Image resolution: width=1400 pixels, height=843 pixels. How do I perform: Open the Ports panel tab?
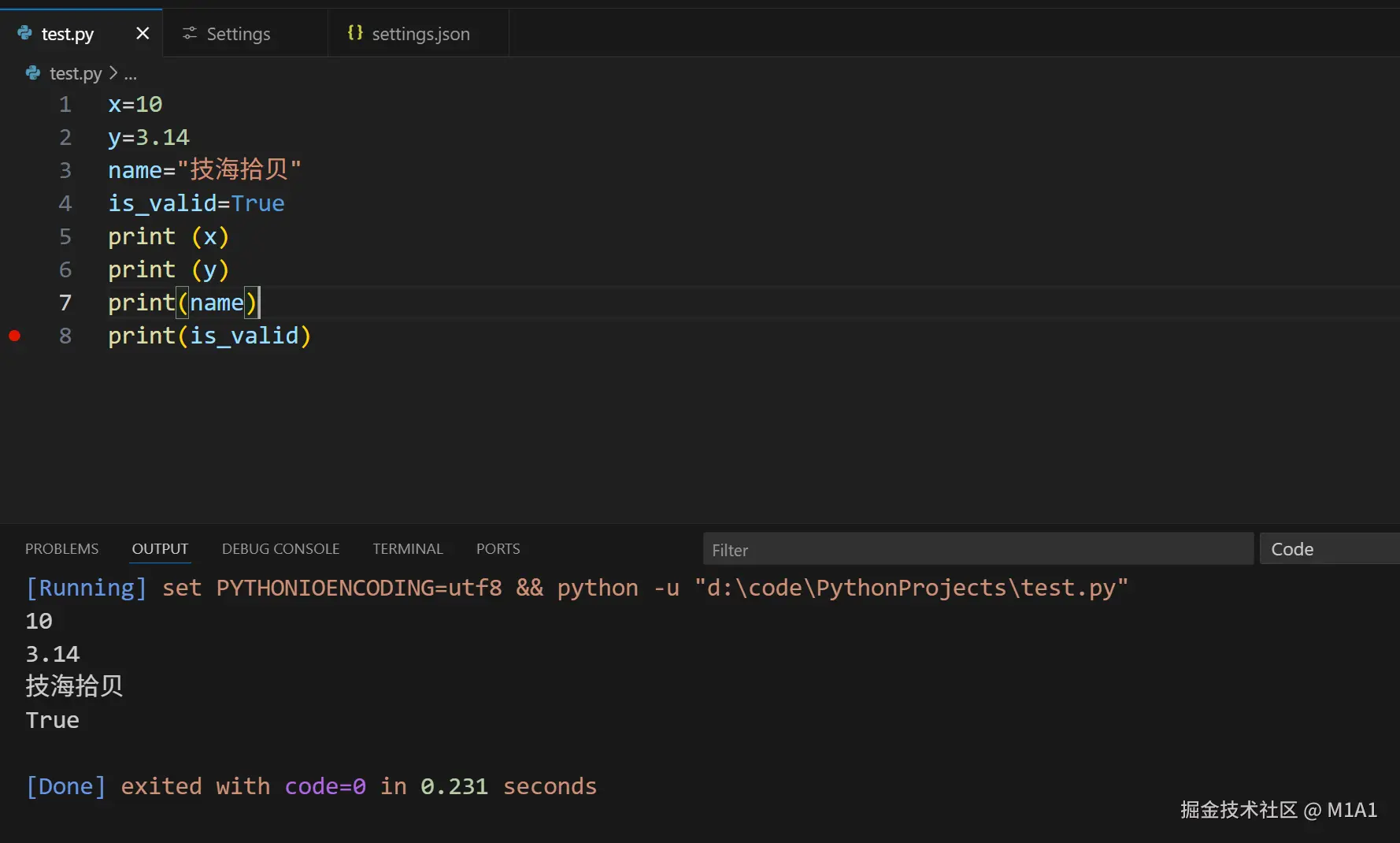[498, 549]
